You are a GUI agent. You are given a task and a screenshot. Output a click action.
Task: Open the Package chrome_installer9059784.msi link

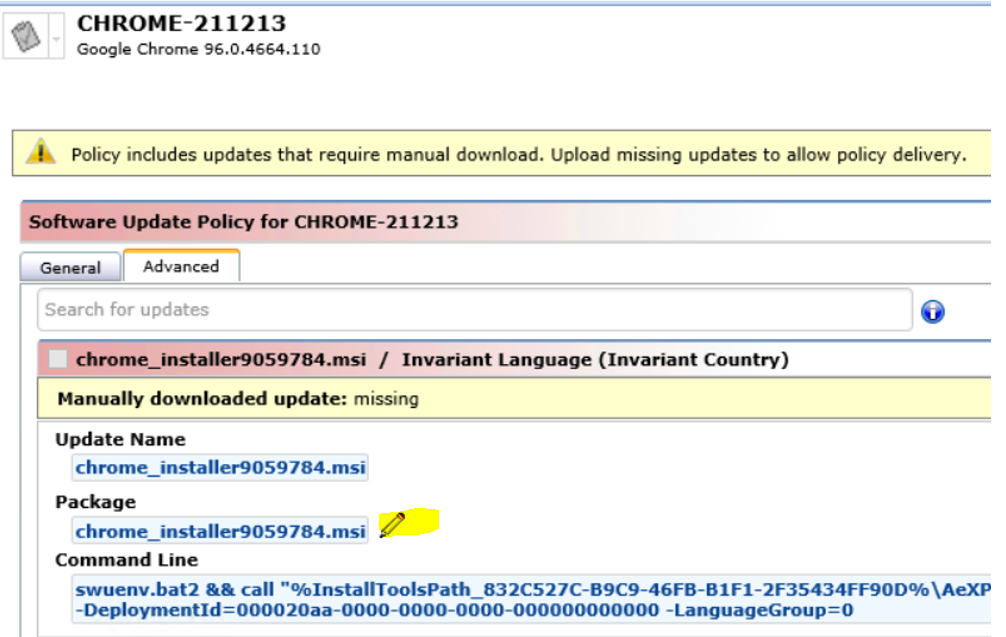click(x=220, y=531)
